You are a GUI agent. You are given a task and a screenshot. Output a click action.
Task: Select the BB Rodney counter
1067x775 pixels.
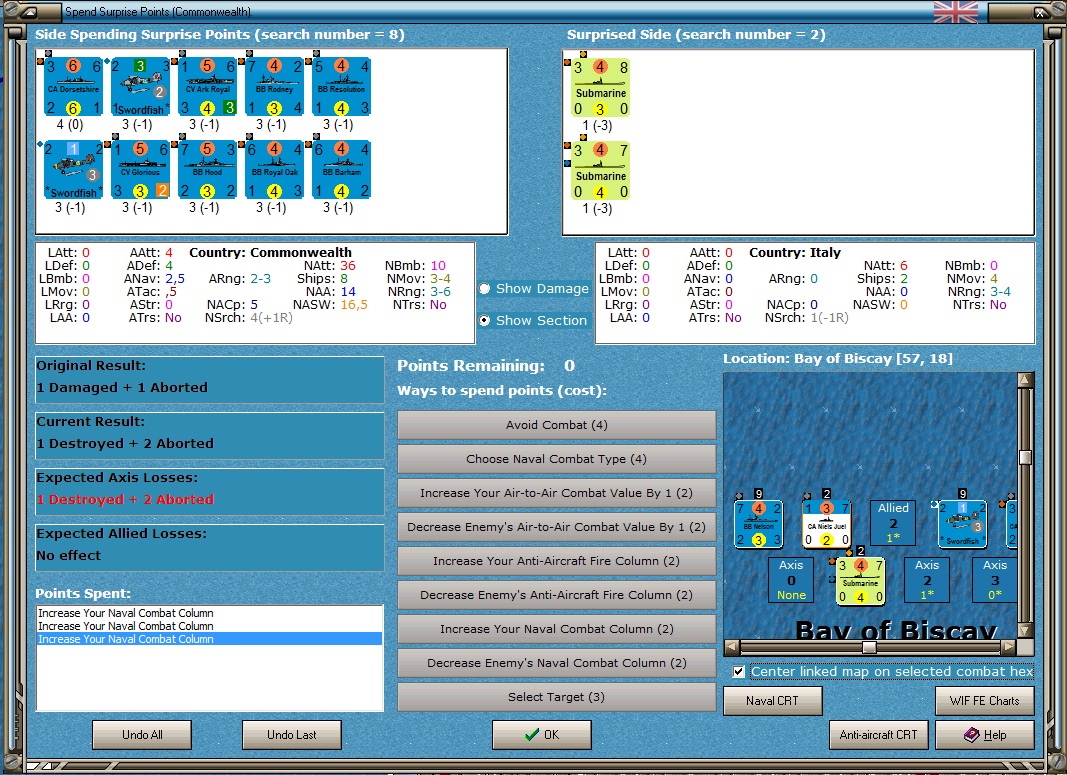coord(275,86)
